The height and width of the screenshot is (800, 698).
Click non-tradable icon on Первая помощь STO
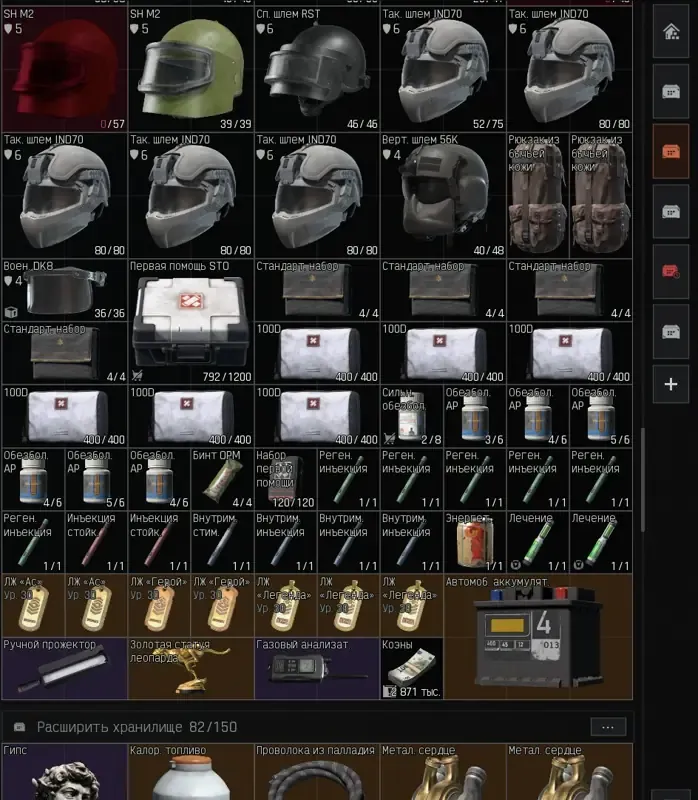137,376
